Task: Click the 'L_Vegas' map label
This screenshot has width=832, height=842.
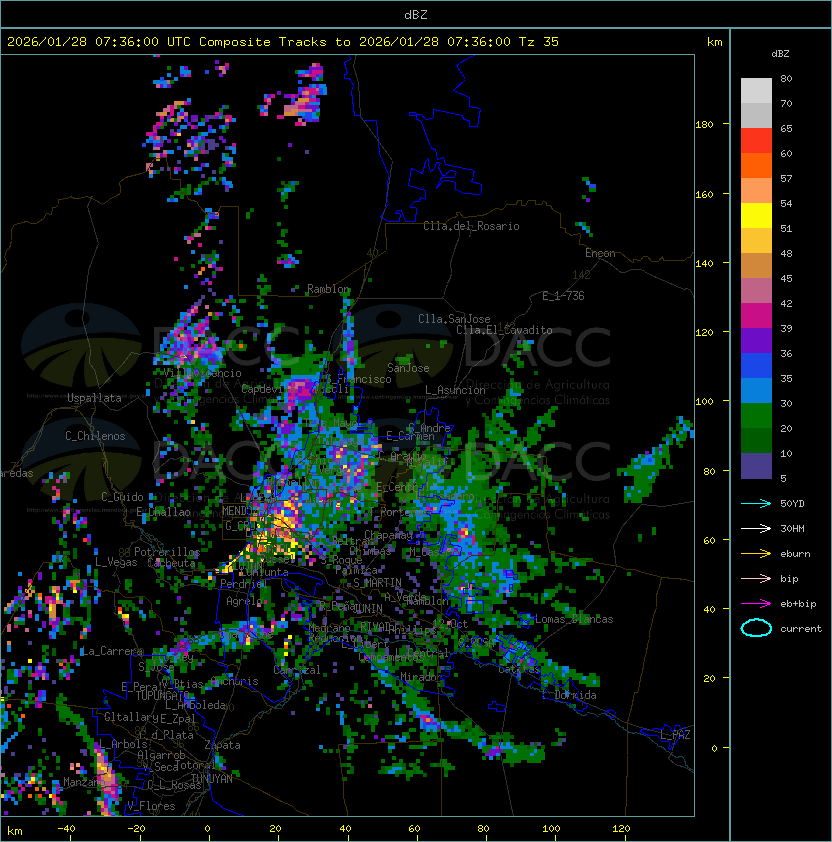Action: (x=116, y=562)
